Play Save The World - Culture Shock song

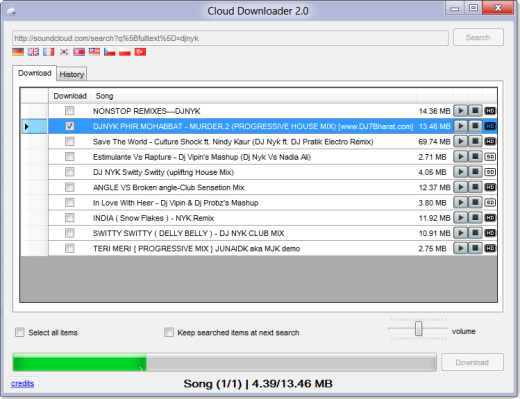[461, 141]
